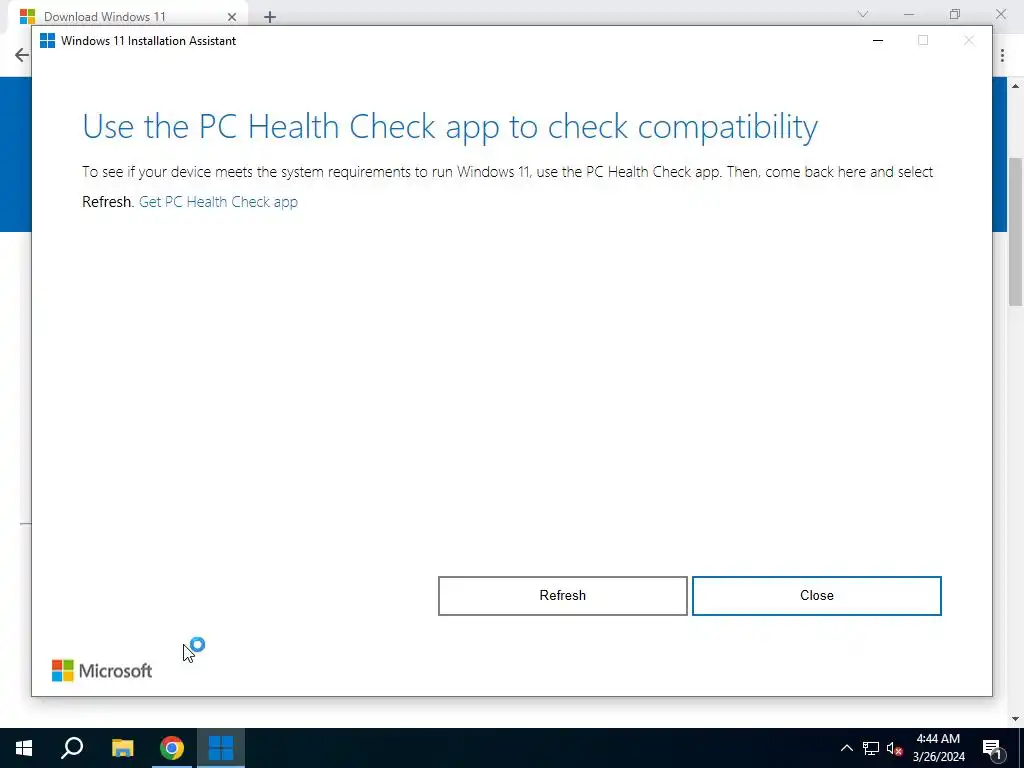Open the clock showing 4:44 AM
This screenshot has height=768, width=1024.
938,748
